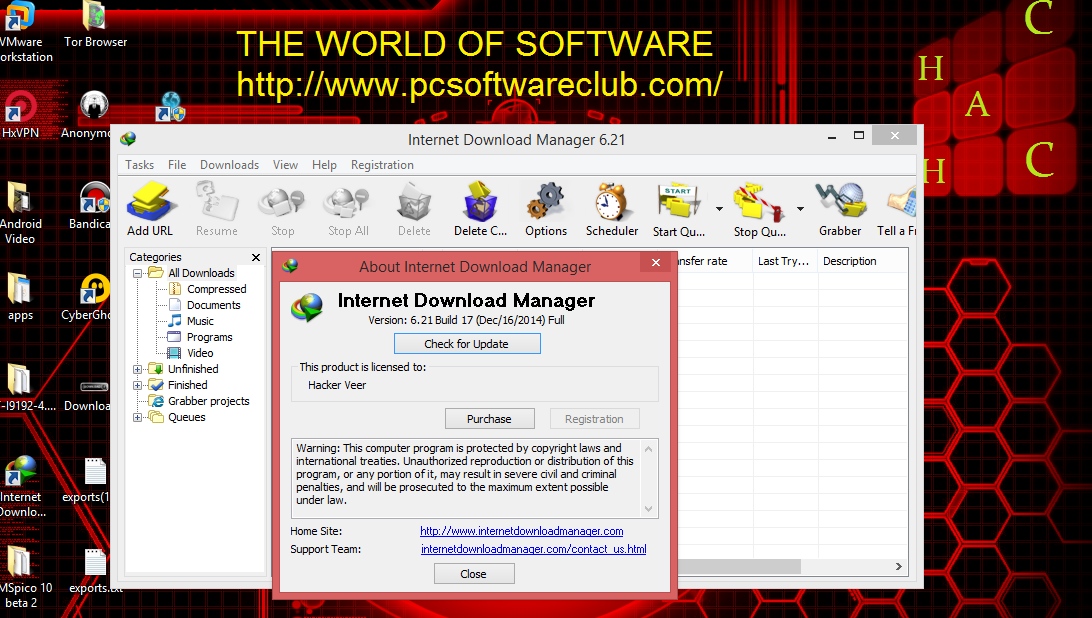Close the Categories panel

(256, 257)
